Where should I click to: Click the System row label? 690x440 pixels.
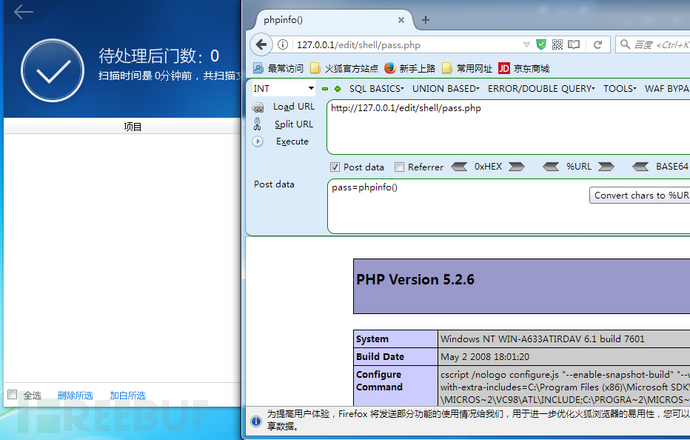coord(372,339)
